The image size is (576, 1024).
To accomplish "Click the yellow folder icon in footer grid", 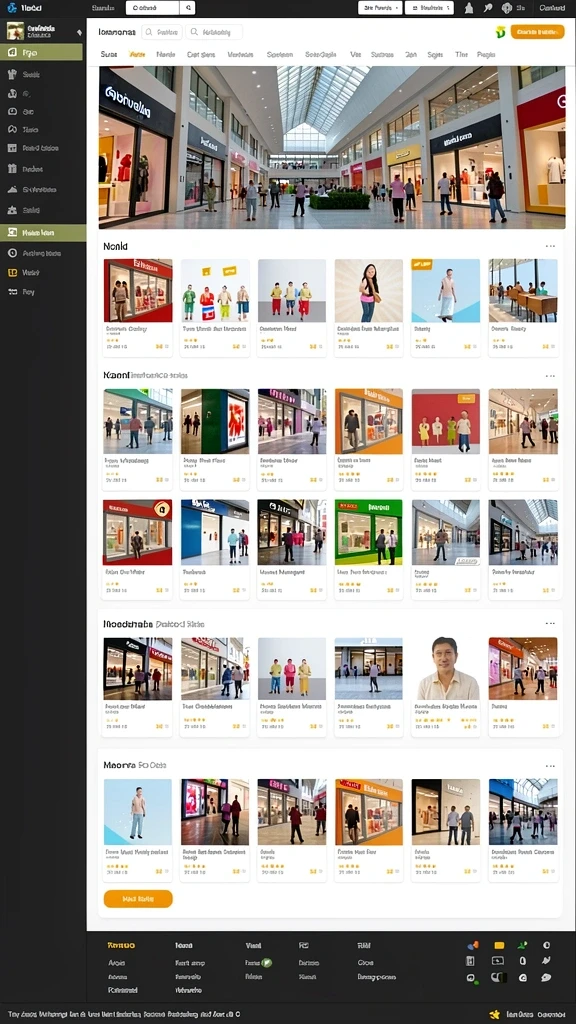I will click(499, 945).
